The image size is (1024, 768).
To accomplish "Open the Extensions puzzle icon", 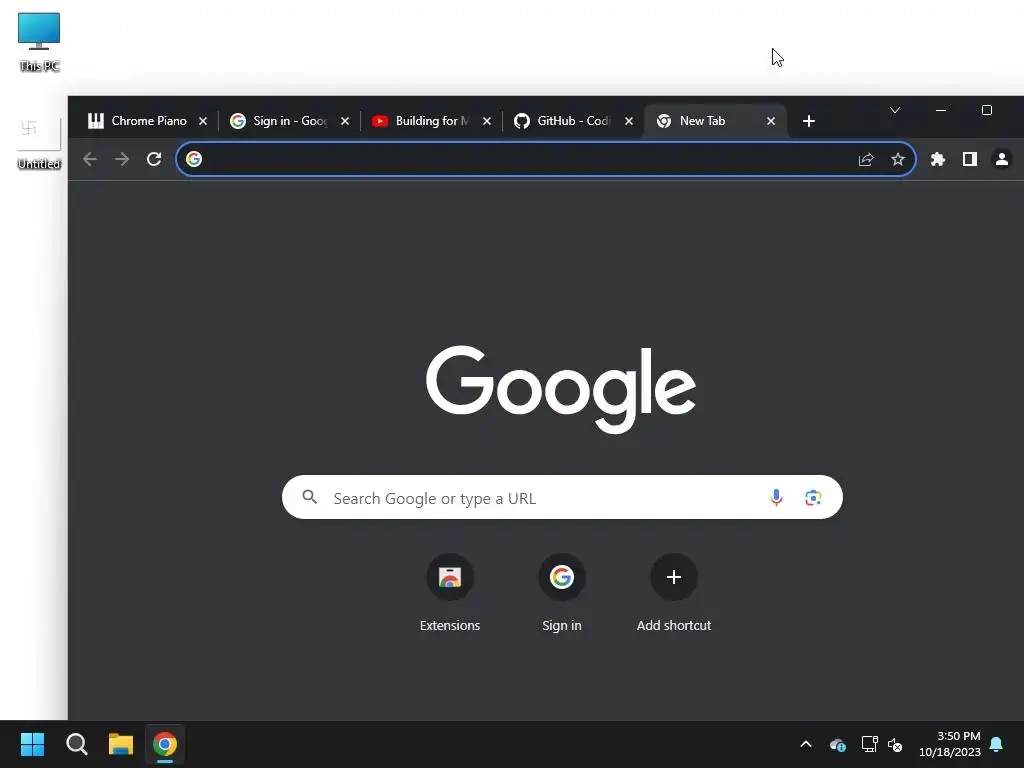I will [x=938, y=159].
